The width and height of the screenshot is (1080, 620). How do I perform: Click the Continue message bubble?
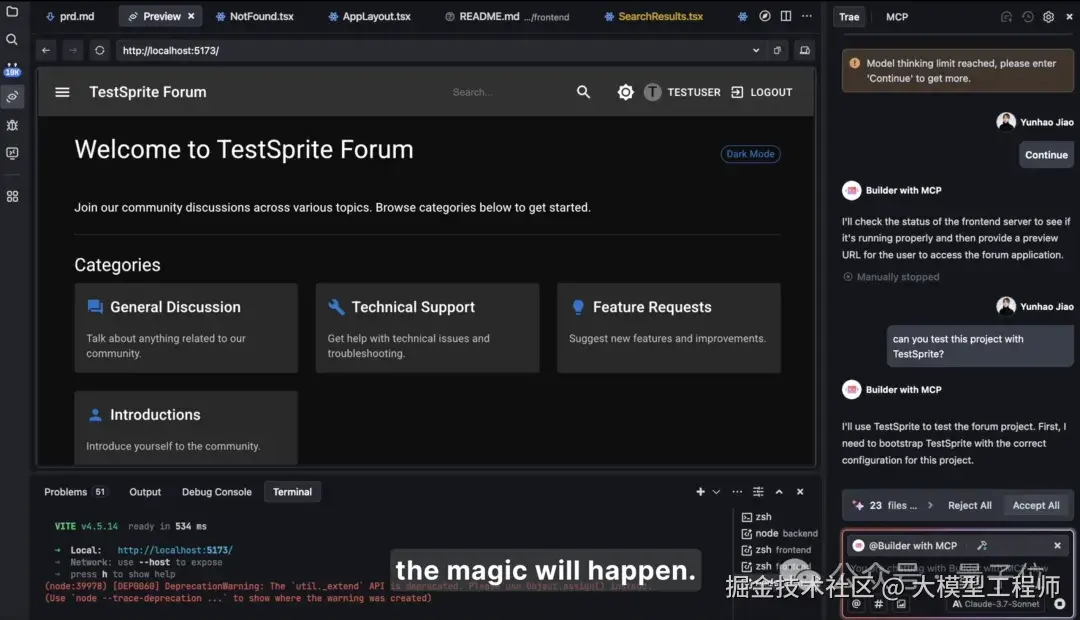coord(1046,155)
